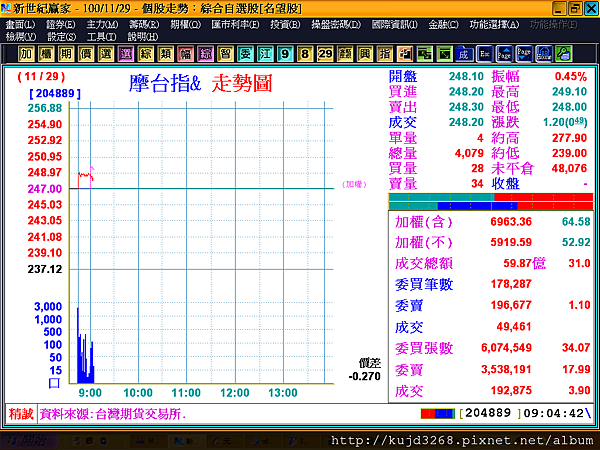Click the Windows 開始 Start button
Viewport: 600px width, 450px height.
28,441
